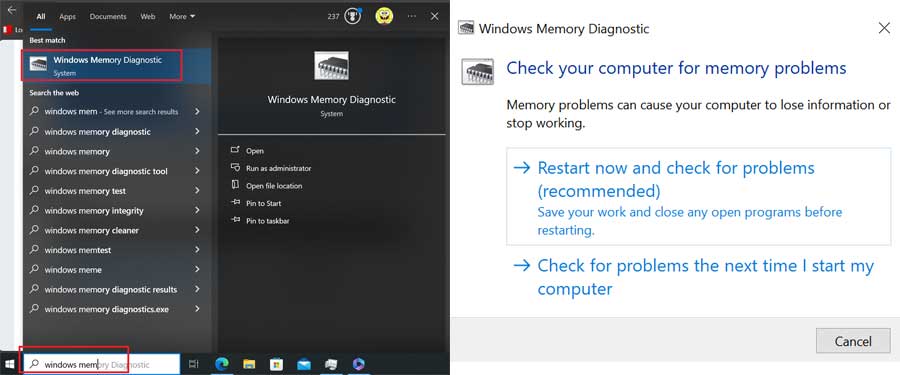
Task: Open Microsoft Rewards trophy icon
Action: [352, 16]
